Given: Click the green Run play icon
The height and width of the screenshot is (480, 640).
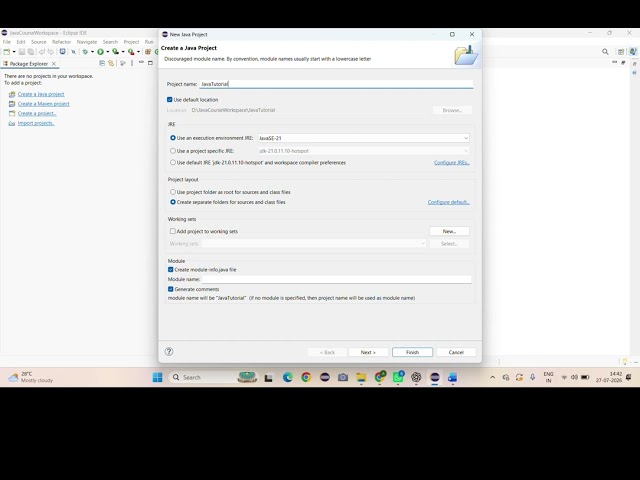Looking at the screenshot, I should tap(100, 52).
